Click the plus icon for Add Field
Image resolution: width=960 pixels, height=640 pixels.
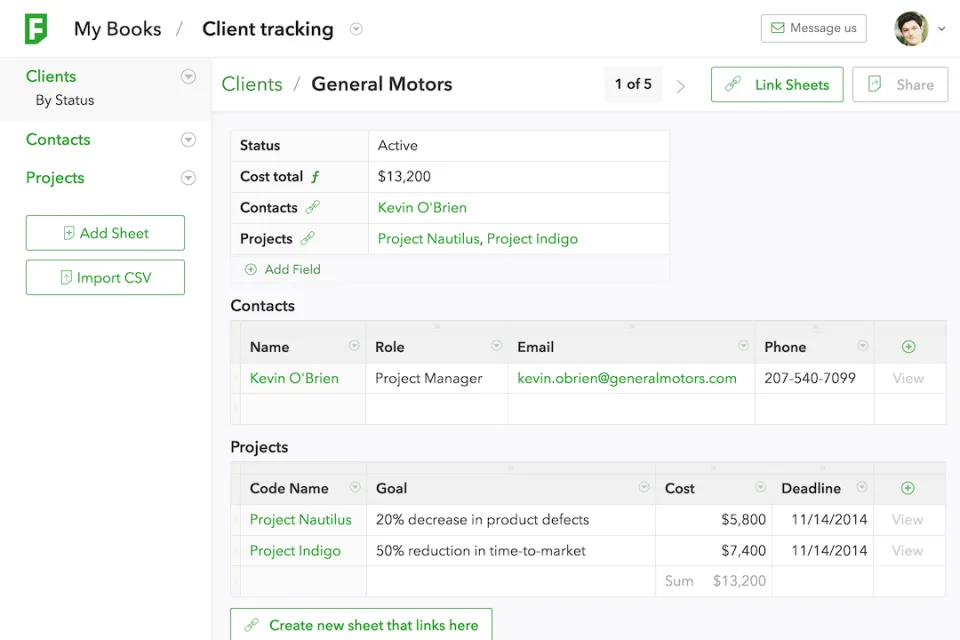pos(250,269)
